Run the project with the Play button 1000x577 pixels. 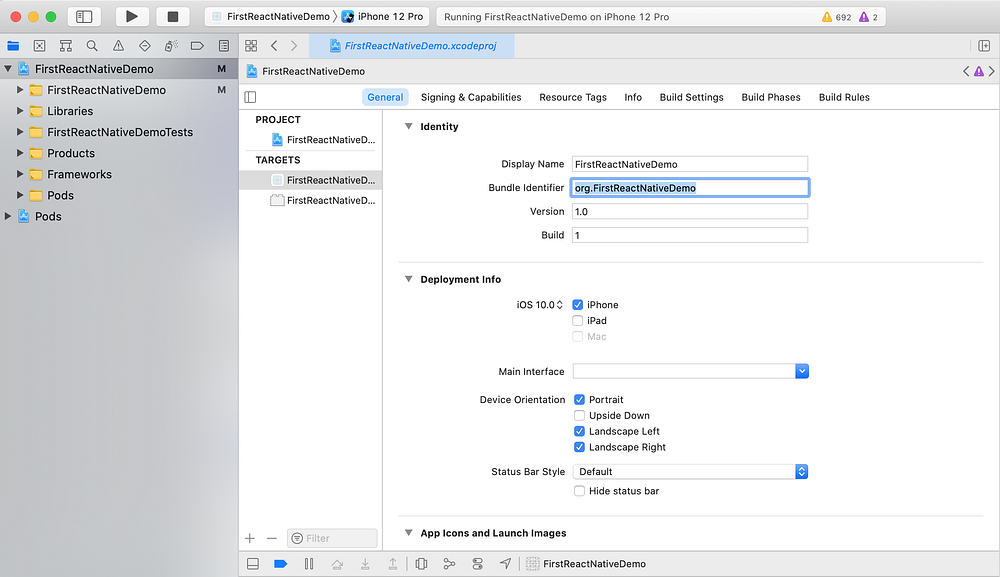[131, 17]
